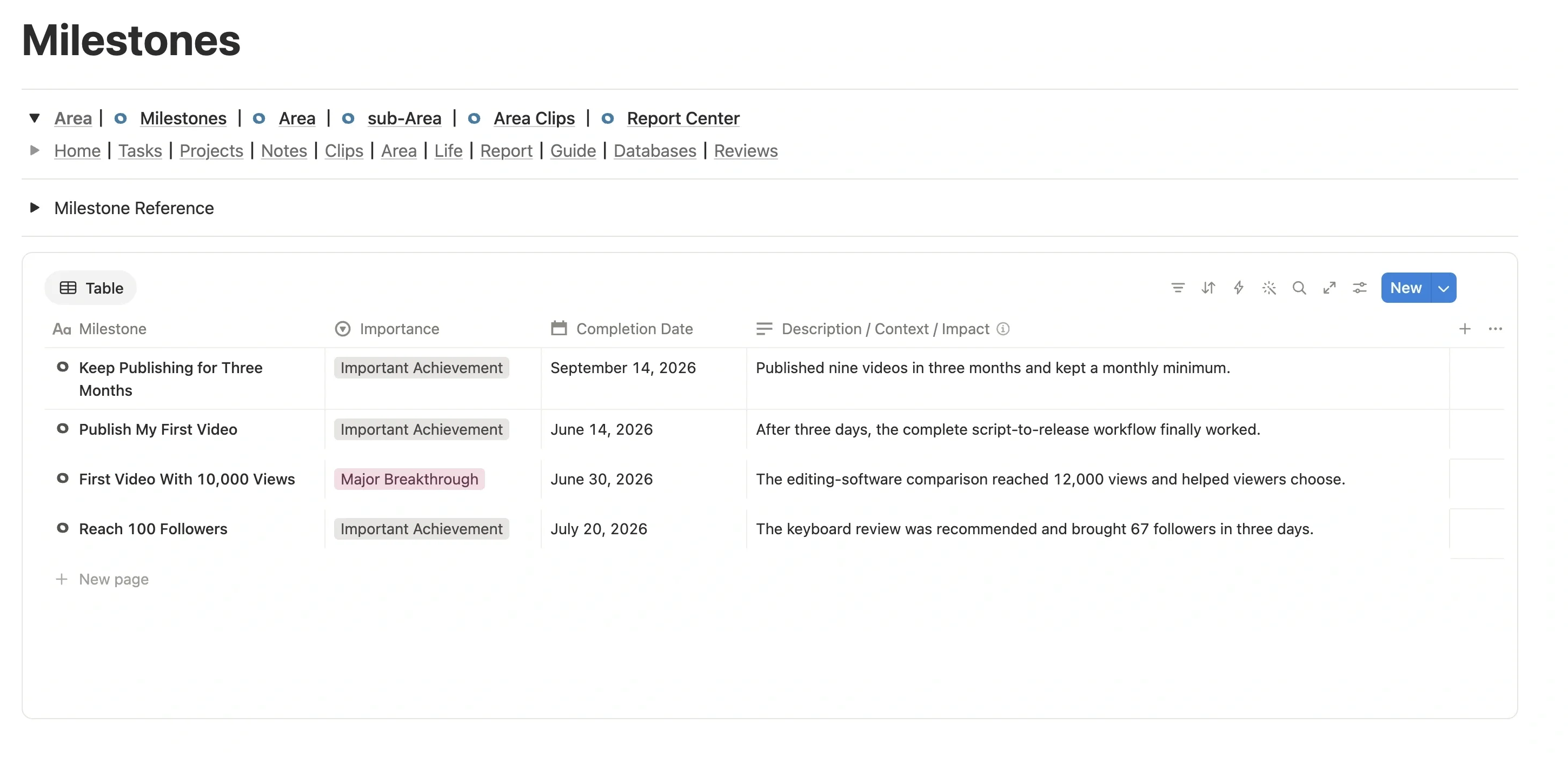Open the database search magnifier icon
Image resolution: width=1568 pixels, height=757 pixels.
click(x=1299, y=288)
